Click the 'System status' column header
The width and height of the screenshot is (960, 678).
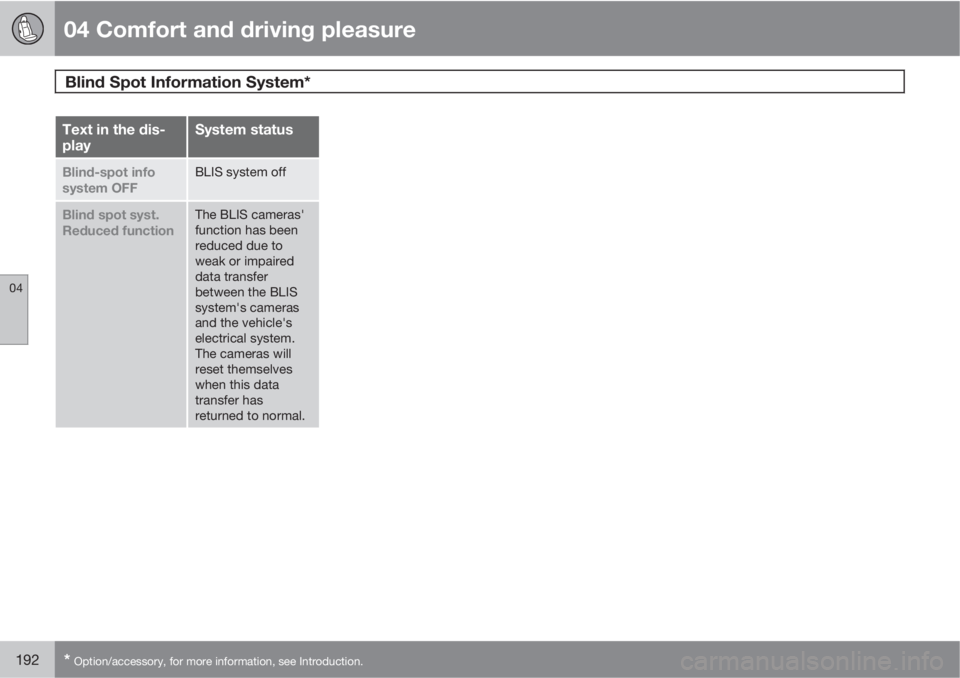253,137
